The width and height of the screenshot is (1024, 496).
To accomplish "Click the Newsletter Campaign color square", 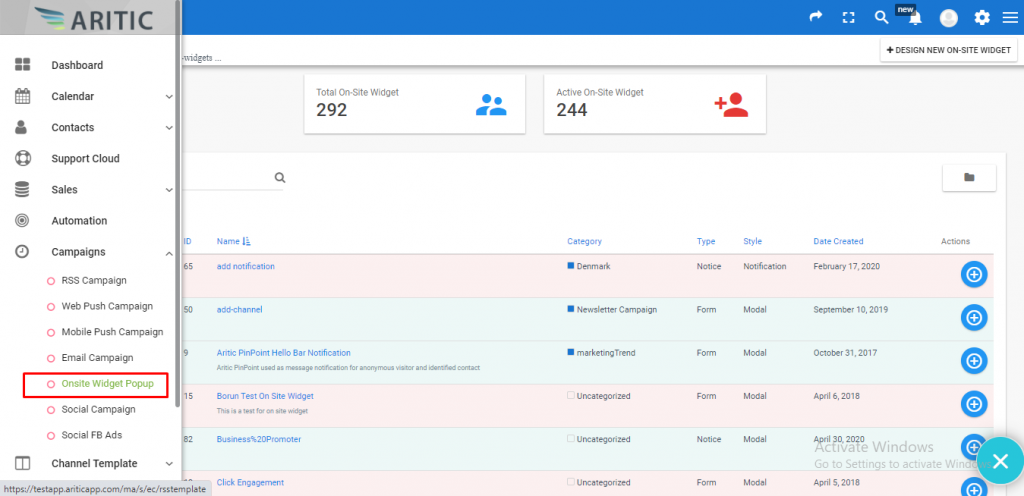I will (x=571, y=309).
